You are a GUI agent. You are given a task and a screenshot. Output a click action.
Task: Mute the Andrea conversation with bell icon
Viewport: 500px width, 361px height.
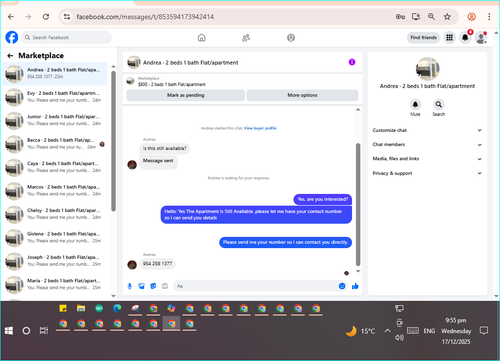tap(415, 104)
